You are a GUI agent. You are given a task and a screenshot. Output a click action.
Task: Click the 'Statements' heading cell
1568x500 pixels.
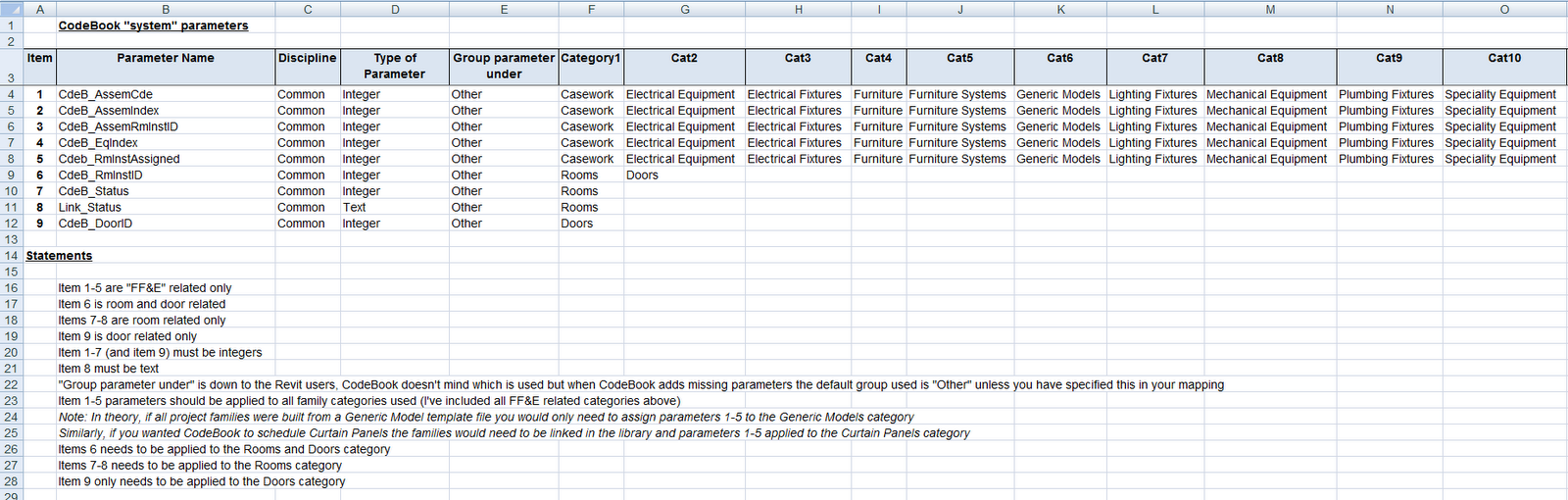59,256
